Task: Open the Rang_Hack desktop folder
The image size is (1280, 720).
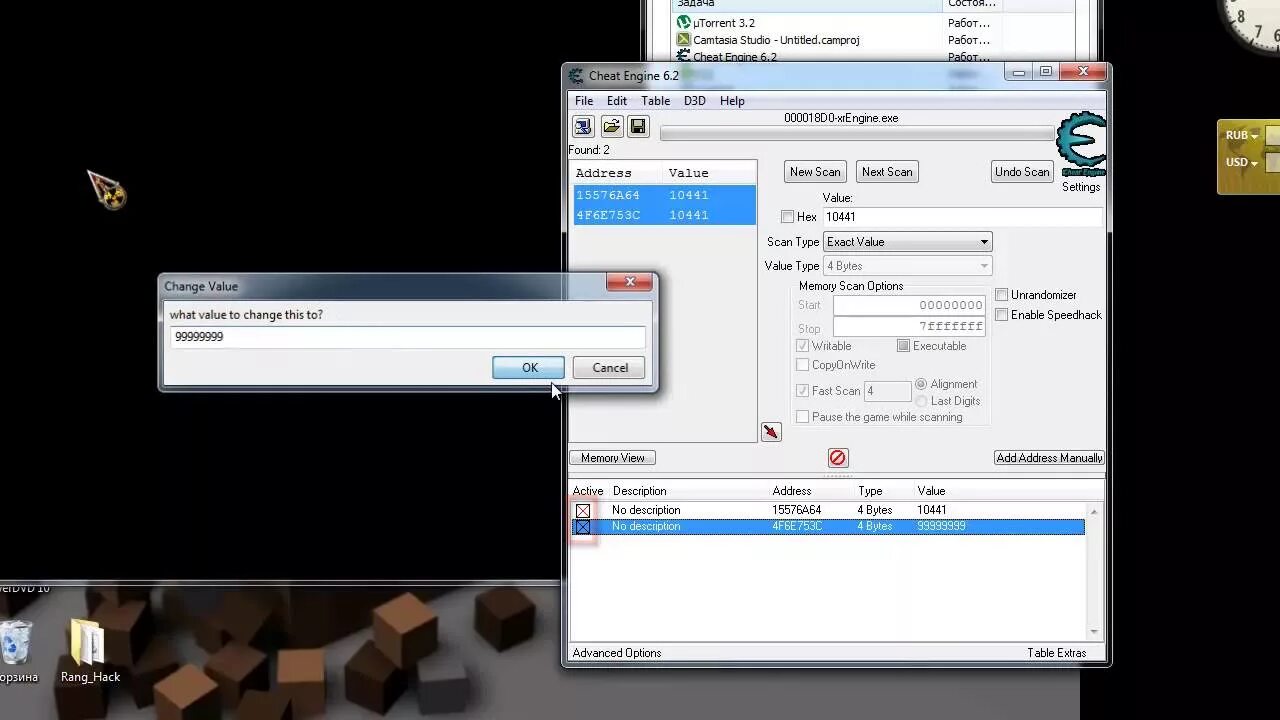Action: [90, 652]
